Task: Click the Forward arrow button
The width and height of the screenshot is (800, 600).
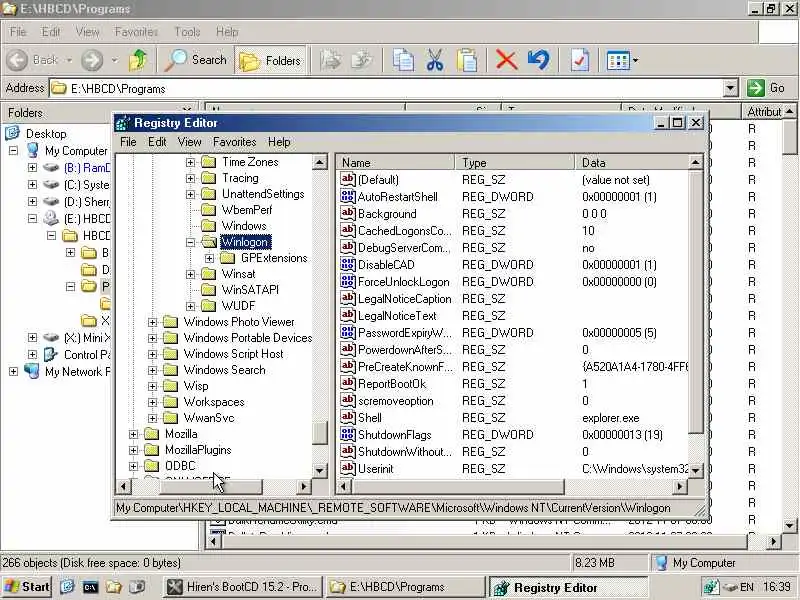Action: tap(92, 60)
